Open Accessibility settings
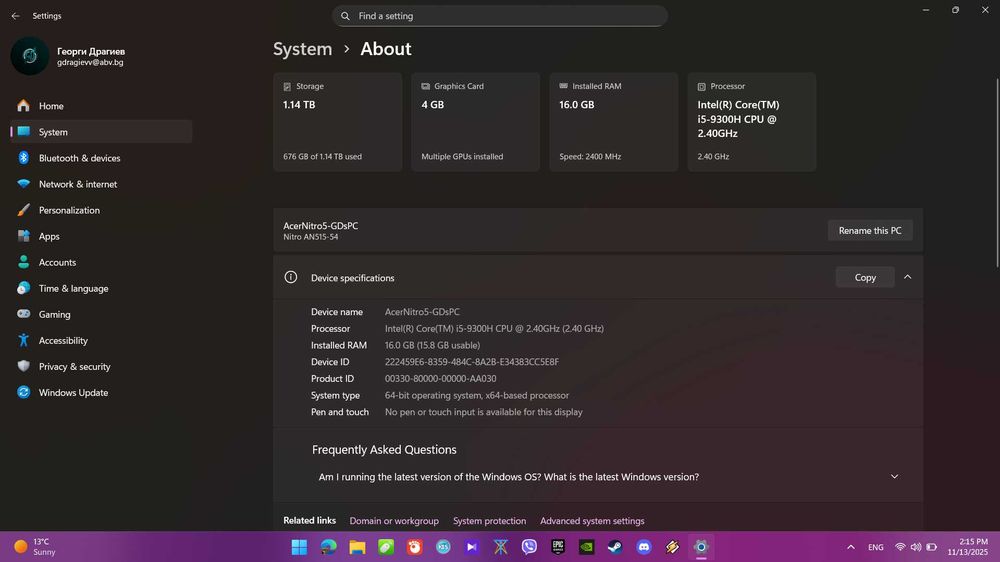Screen dimensions: 1000x562 pos(101,341)
